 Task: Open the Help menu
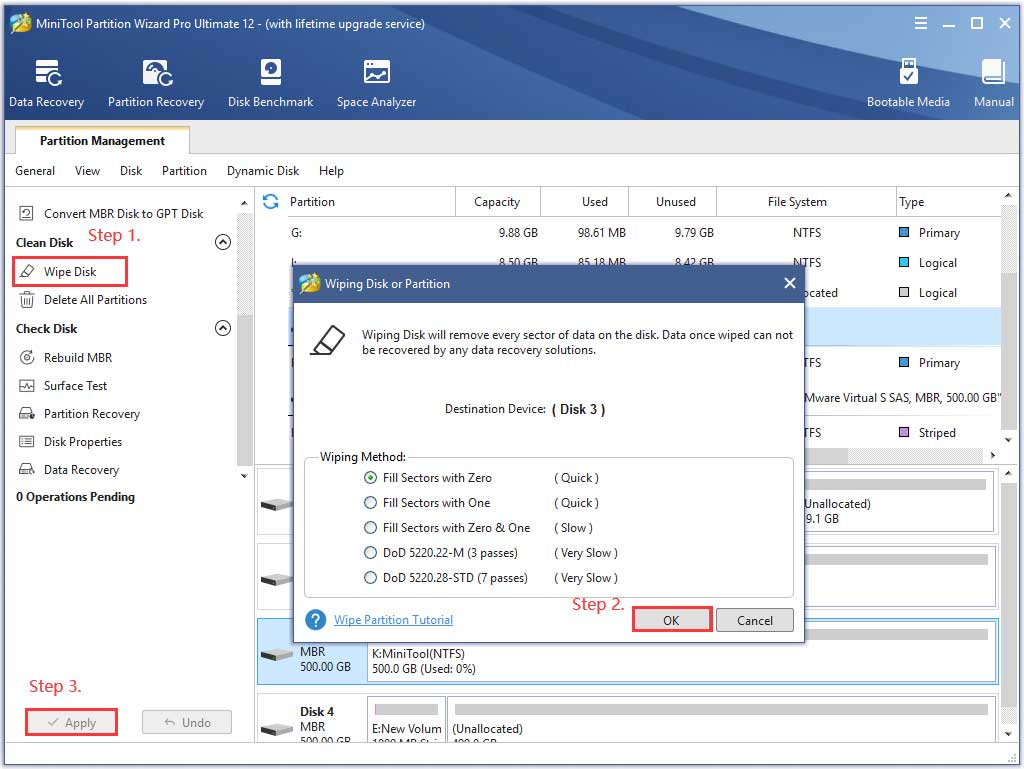click(x=331, y=170)
